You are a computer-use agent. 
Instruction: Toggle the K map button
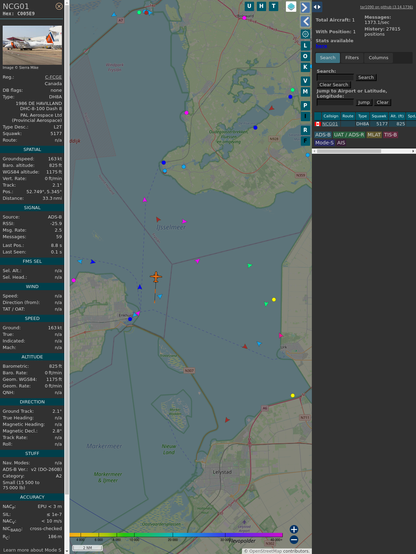click(x=305, y=67)
